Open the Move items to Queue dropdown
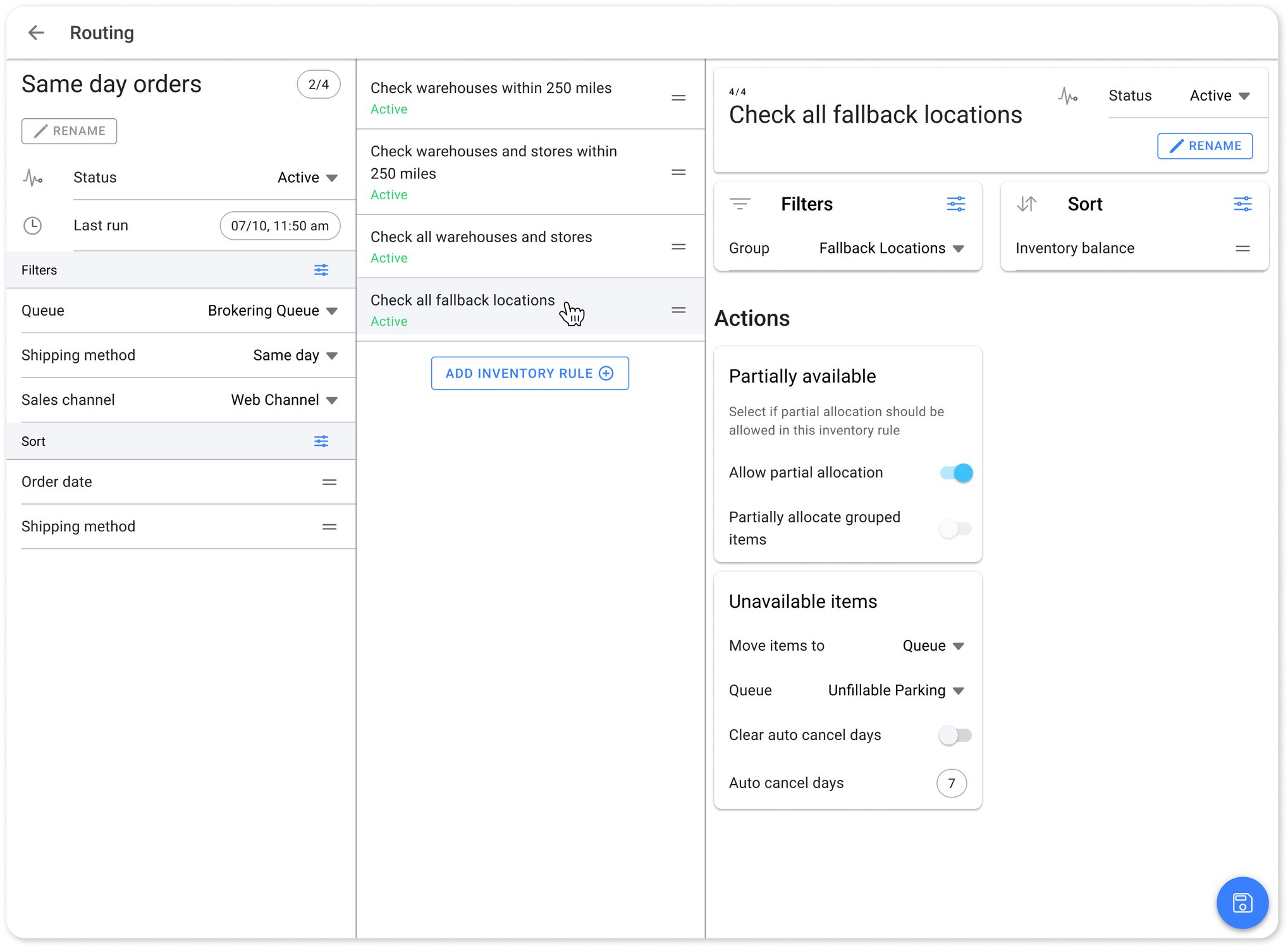Screen dimensions: 1288x948 pos(933,646)
